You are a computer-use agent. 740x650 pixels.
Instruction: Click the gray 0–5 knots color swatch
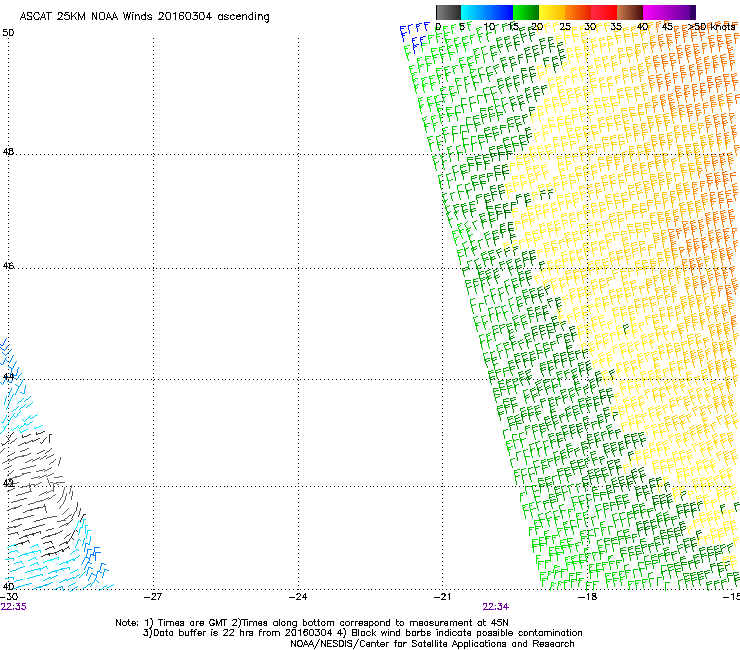(448, 12)
